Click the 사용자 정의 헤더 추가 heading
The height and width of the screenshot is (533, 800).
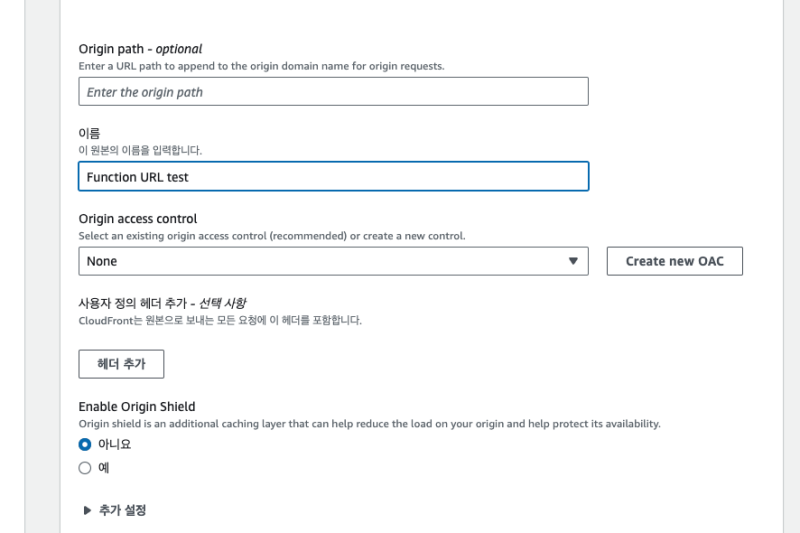click(162, 303)
